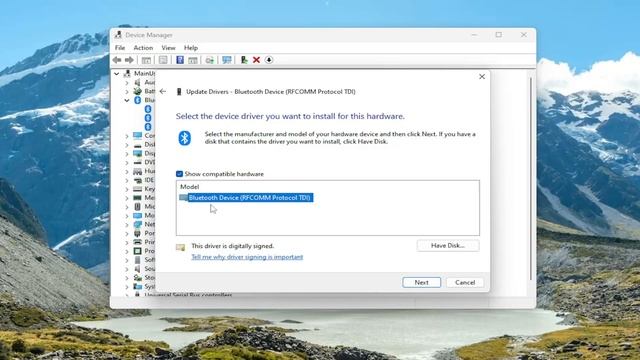Select 'Bluetooth Device (RFCOMM Protocol TDI)' model entry

250,198
